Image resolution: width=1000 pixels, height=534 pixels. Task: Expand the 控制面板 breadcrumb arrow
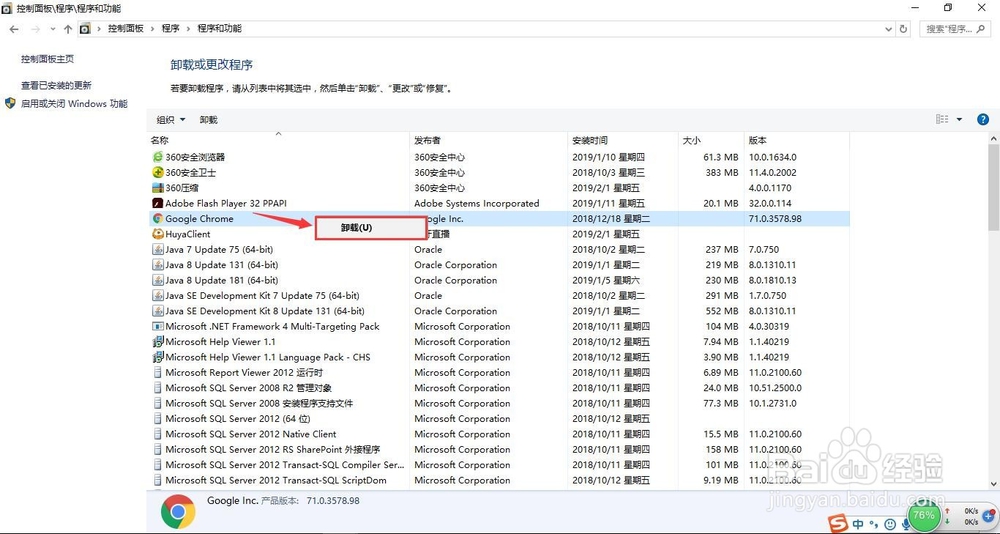pos(152,29)
